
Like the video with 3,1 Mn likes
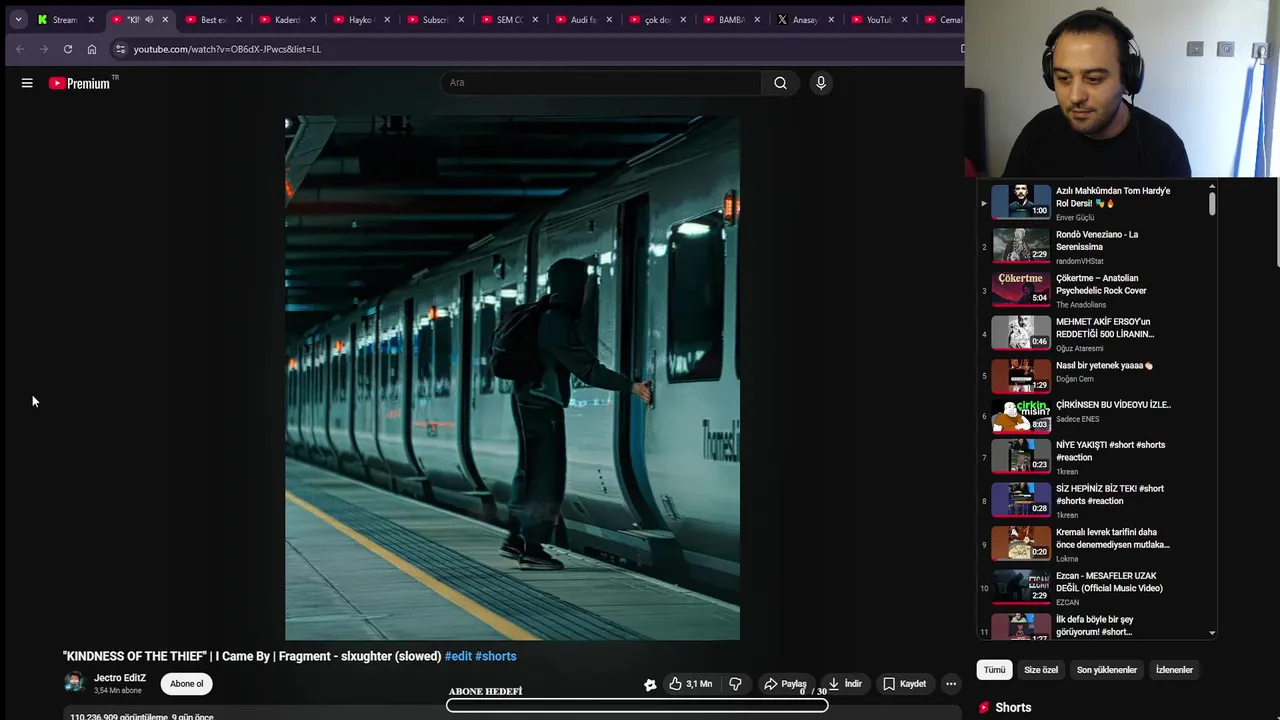click(691, 684)
